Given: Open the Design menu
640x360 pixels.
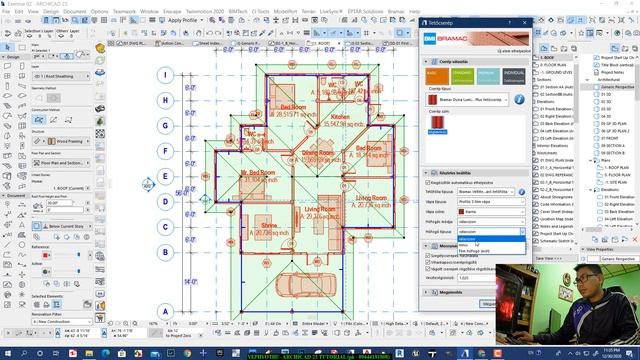Looking at the screenshot, I should point(51,11).
